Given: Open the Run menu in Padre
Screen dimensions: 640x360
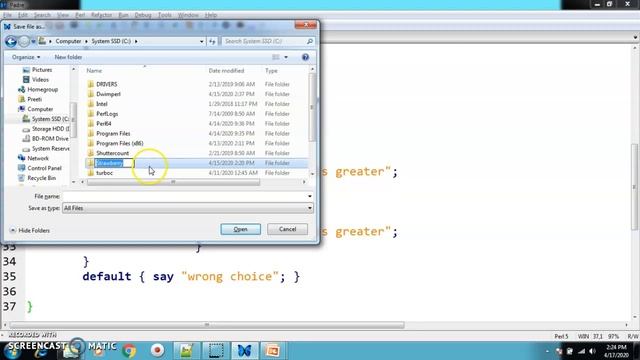Looking at the screenshot, I should coord(123,15).
